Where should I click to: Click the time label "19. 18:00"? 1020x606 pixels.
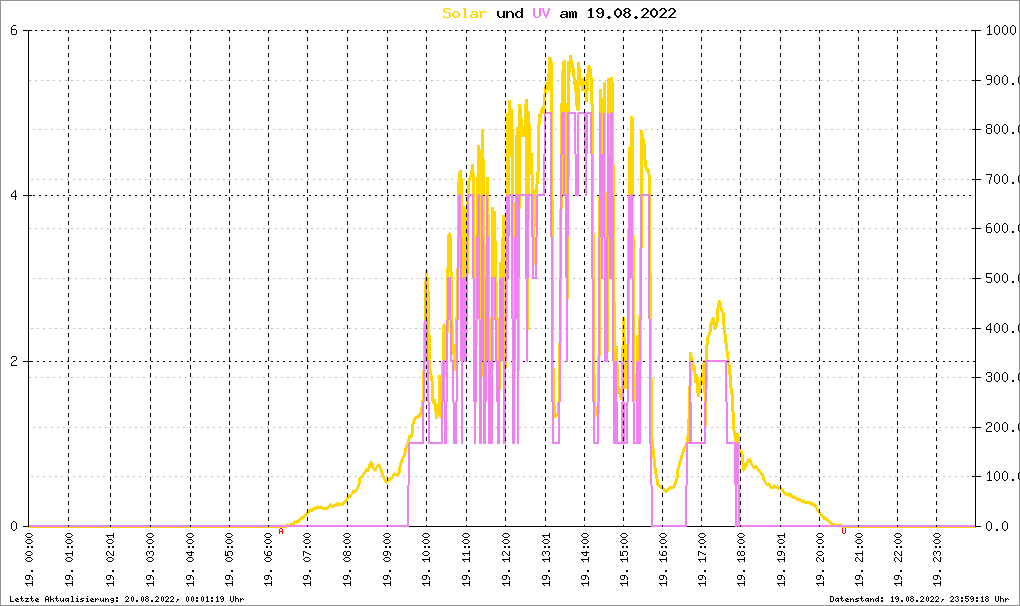click(741, 560)
